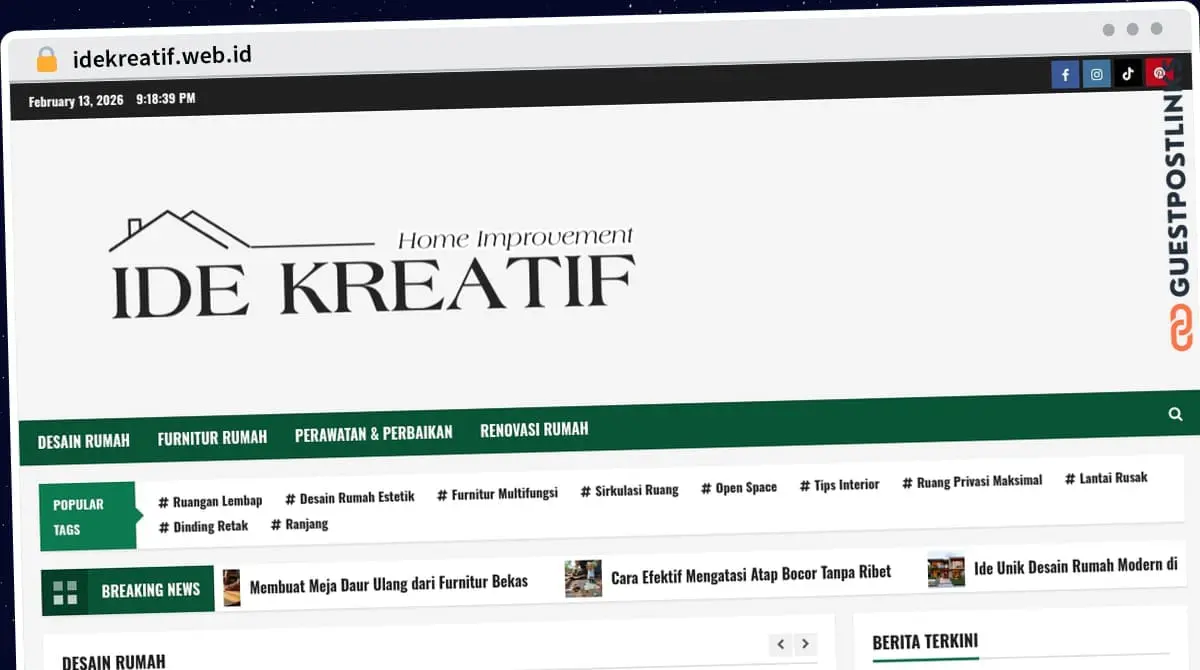Open the Dinding Retak tag
Screen dimensions: 1200x670
click(203, 527)
